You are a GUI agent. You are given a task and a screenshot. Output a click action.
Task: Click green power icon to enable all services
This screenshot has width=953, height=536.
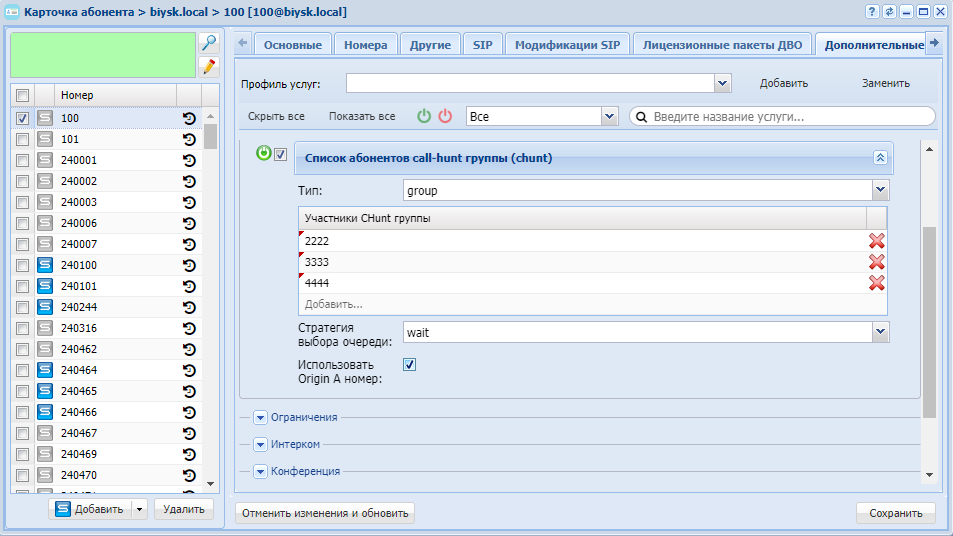pos(424,116)
